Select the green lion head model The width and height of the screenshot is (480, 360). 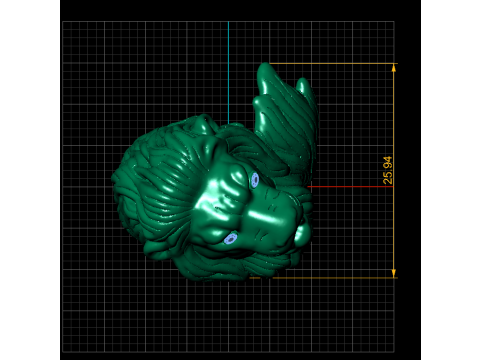[215, 172]
